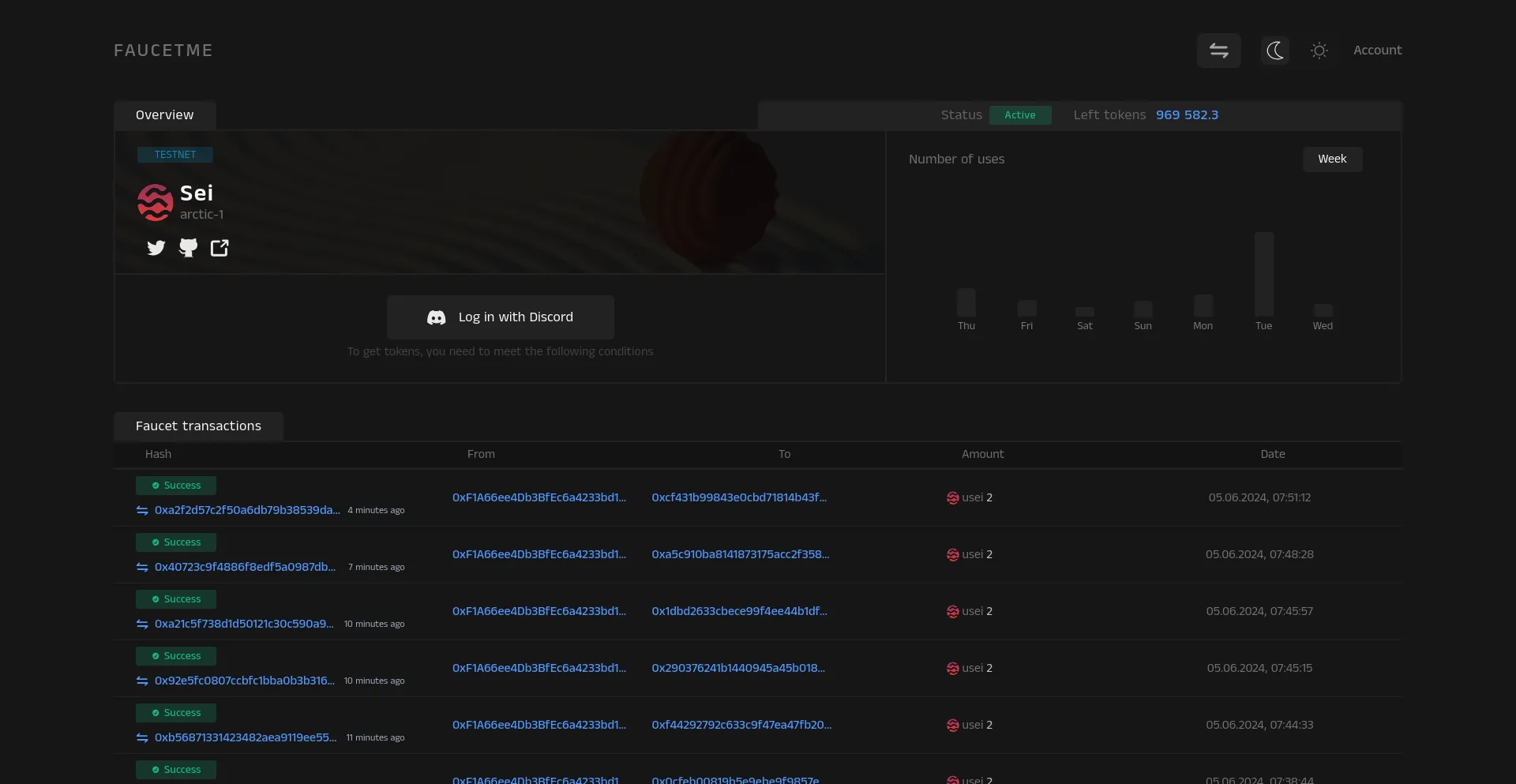Click the TESTNET label badge
This screenshot has height=784, width=1516.
[x=175, y=155]
